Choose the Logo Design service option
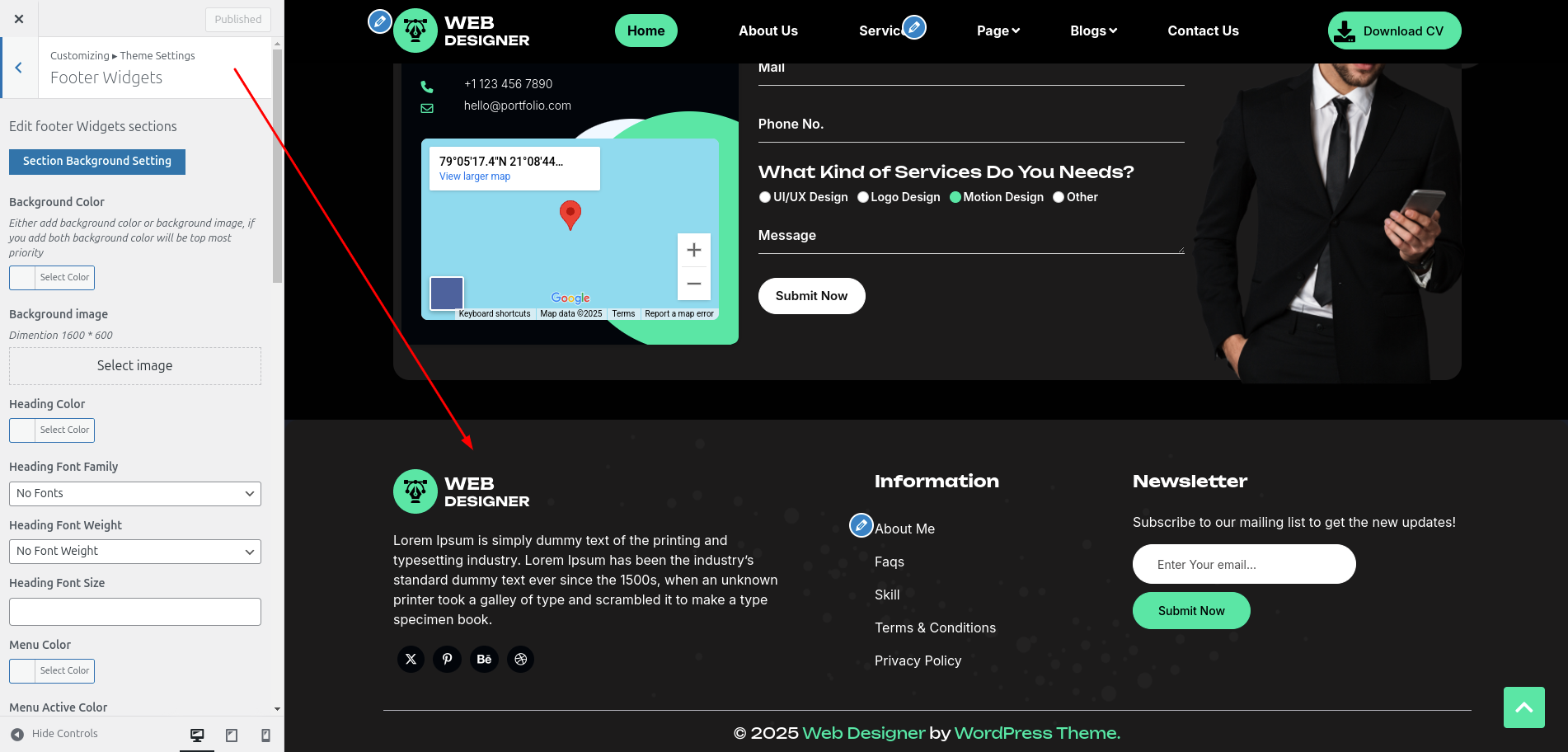The height and width of the screenshot is (752, 1568). pos(862,197)
